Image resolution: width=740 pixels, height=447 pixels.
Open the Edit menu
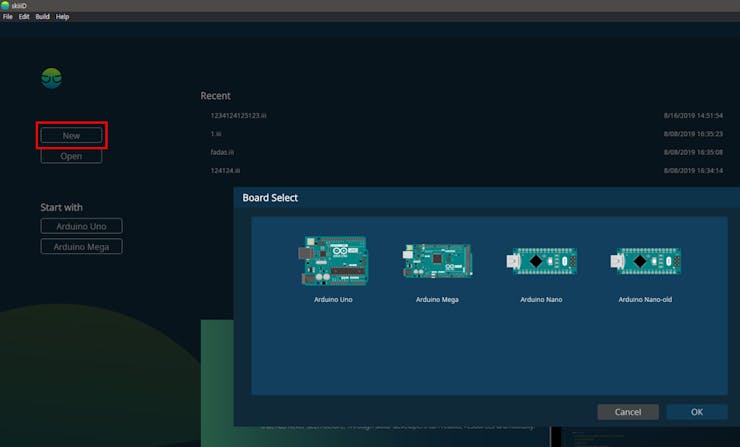click(x=23, y=17)
